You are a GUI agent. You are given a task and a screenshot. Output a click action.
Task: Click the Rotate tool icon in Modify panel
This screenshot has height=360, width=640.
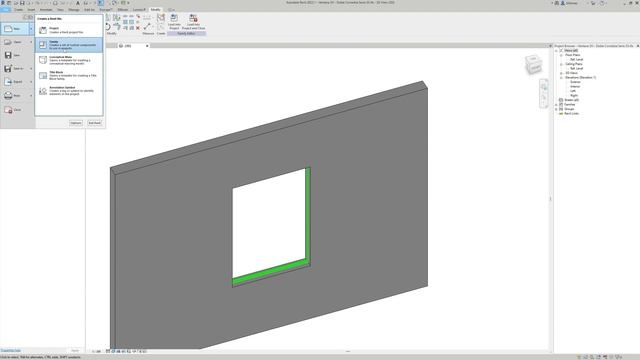tap(107, 27)
